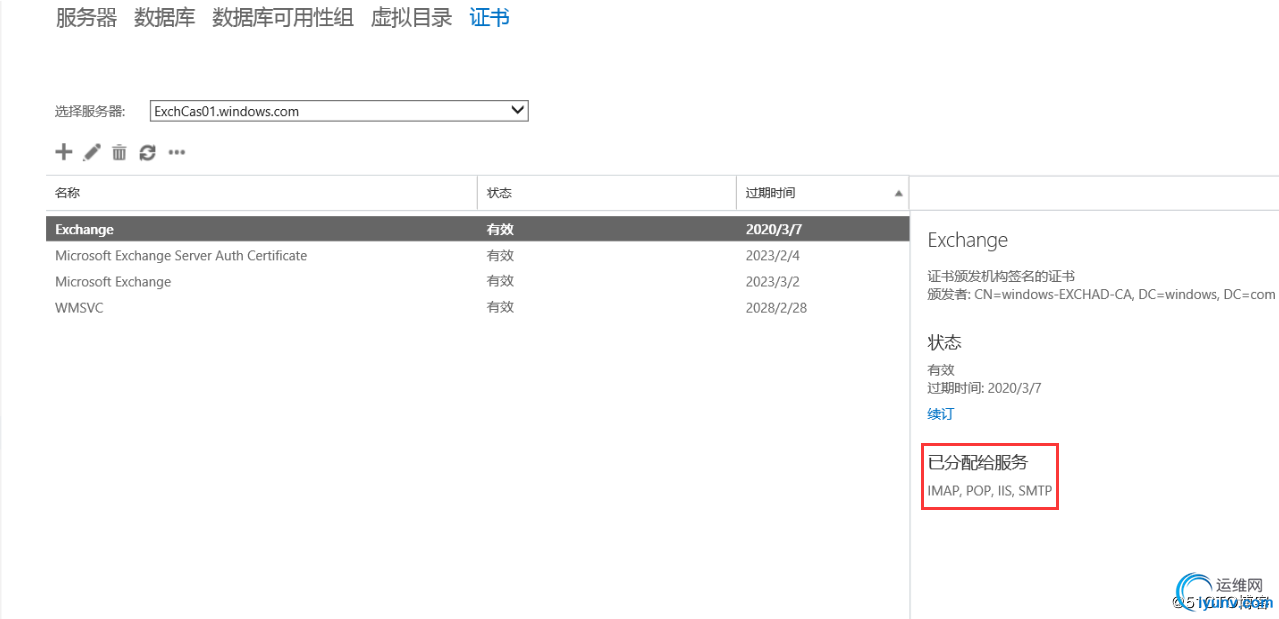The image size is (1279, 619).
Task: Switch to 数据库 tab
Action: [164, 17]
